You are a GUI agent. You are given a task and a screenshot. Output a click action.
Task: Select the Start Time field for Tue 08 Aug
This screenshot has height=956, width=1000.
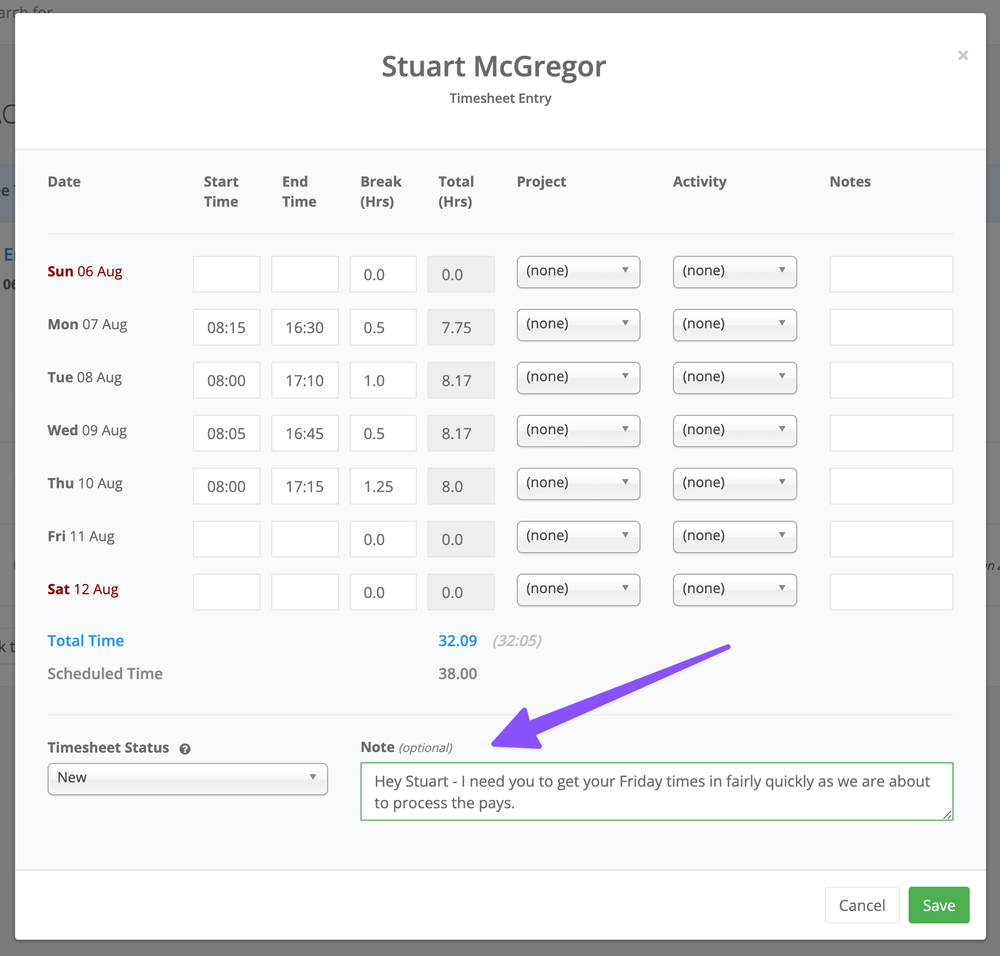point(226,380)
